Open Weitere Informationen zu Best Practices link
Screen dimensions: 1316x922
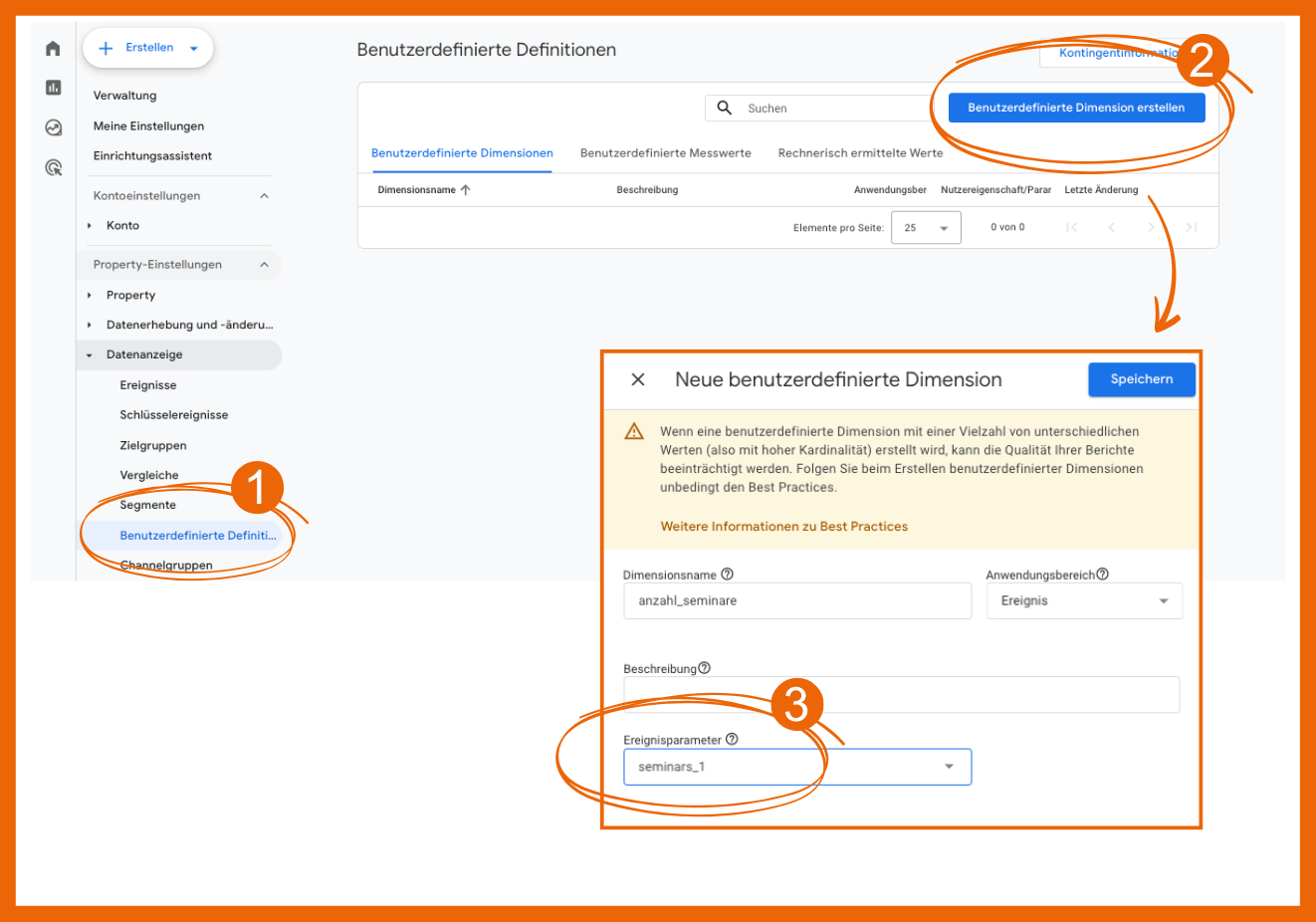(783, 527)
